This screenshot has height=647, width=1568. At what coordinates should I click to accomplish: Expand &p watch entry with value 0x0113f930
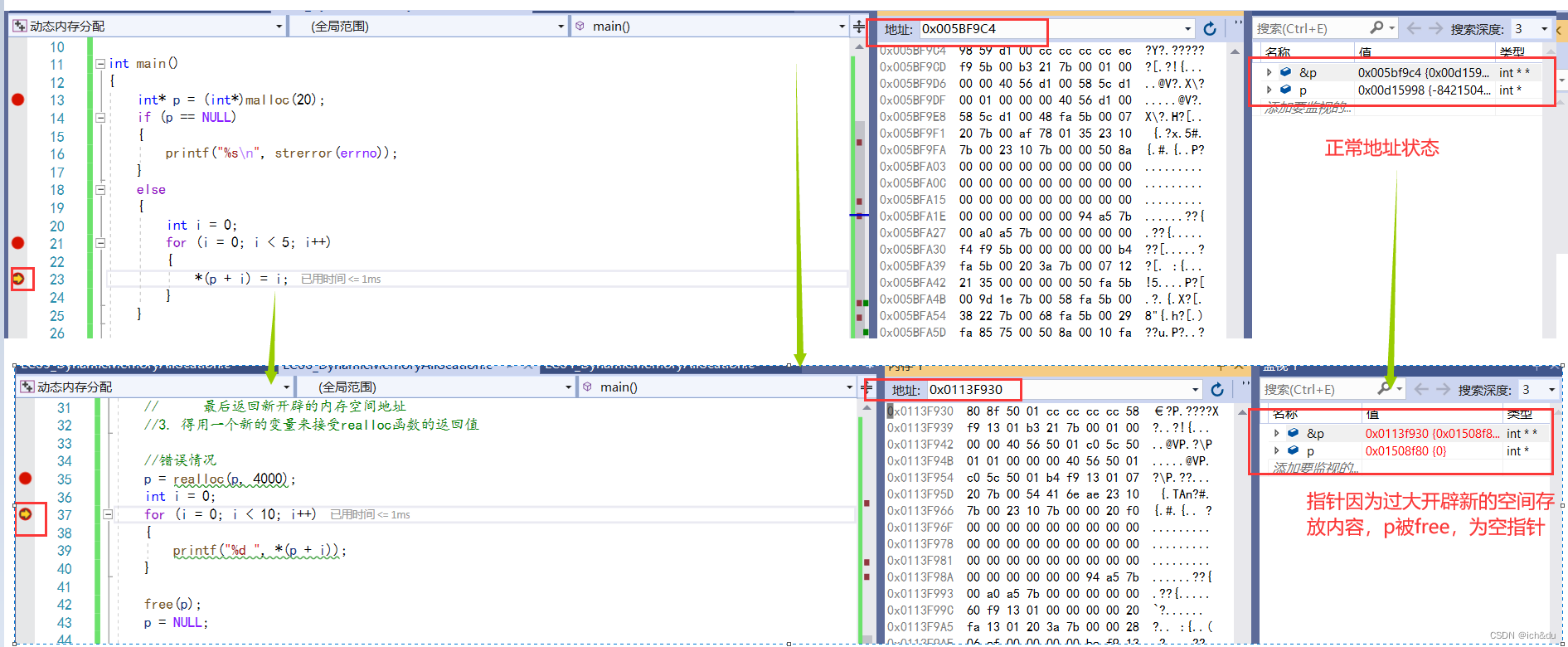point(1276,433)
